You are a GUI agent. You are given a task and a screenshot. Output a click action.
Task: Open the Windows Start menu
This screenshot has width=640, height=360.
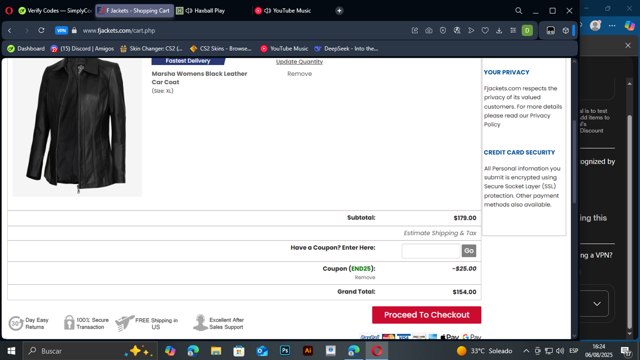pos(11,351)
